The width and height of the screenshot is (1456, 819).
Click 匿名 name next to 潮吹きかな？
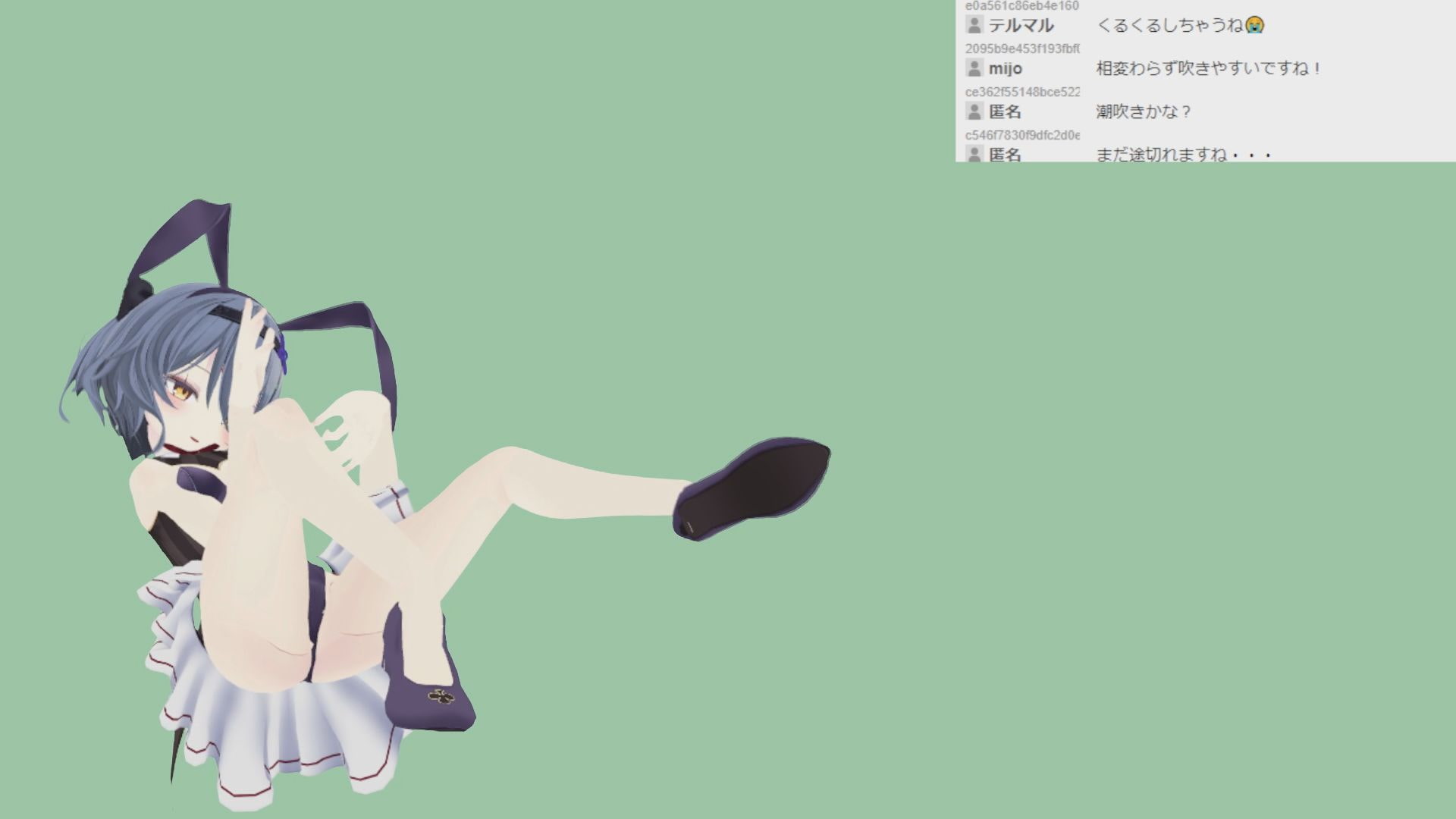click(x=1005, y=112)
